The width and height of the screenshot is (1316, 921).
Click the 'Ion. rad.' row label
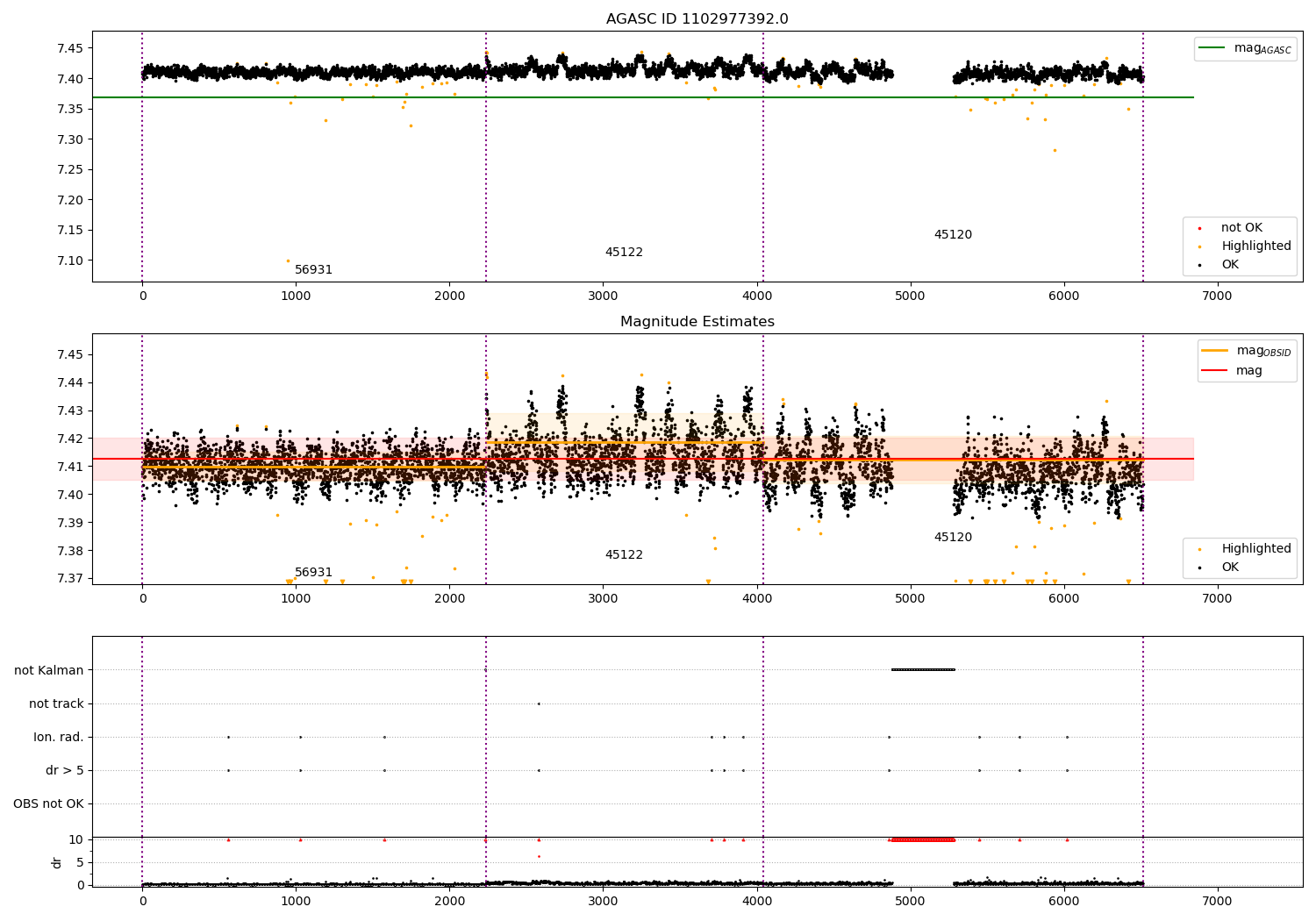click(59, 738)
